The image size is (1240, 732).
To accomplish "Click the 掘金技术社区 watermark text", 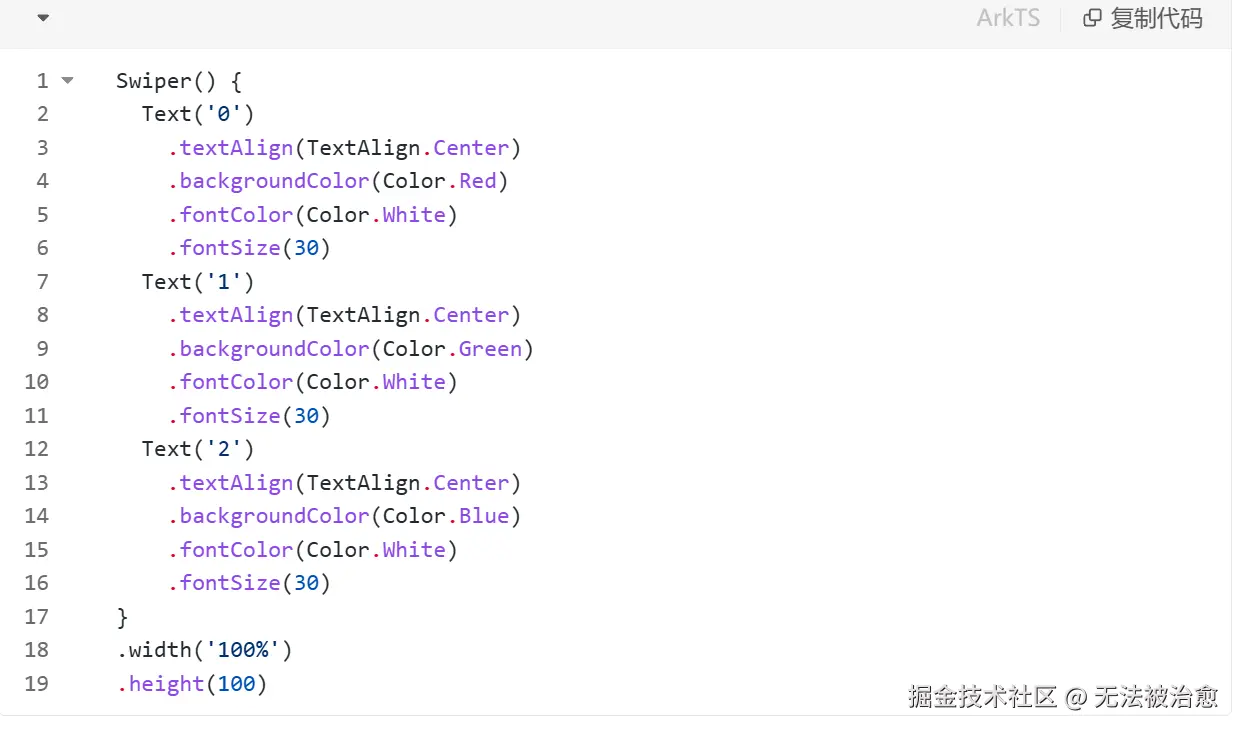I will (x=982, y=697).
